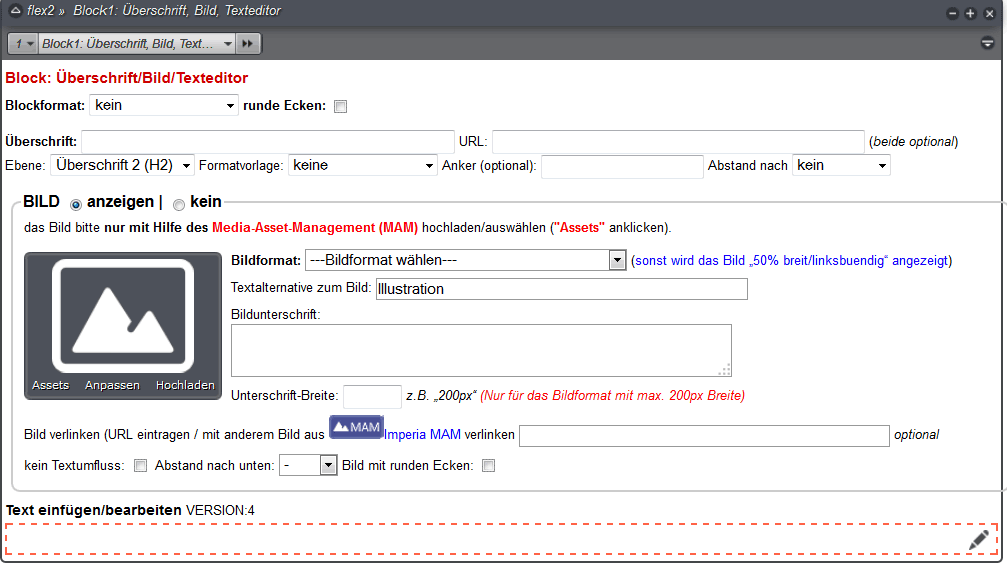Toggle the Bild mit runden Ecken checkbox
The height and width of the screenshot is (566, 1007).
point(489,466)
